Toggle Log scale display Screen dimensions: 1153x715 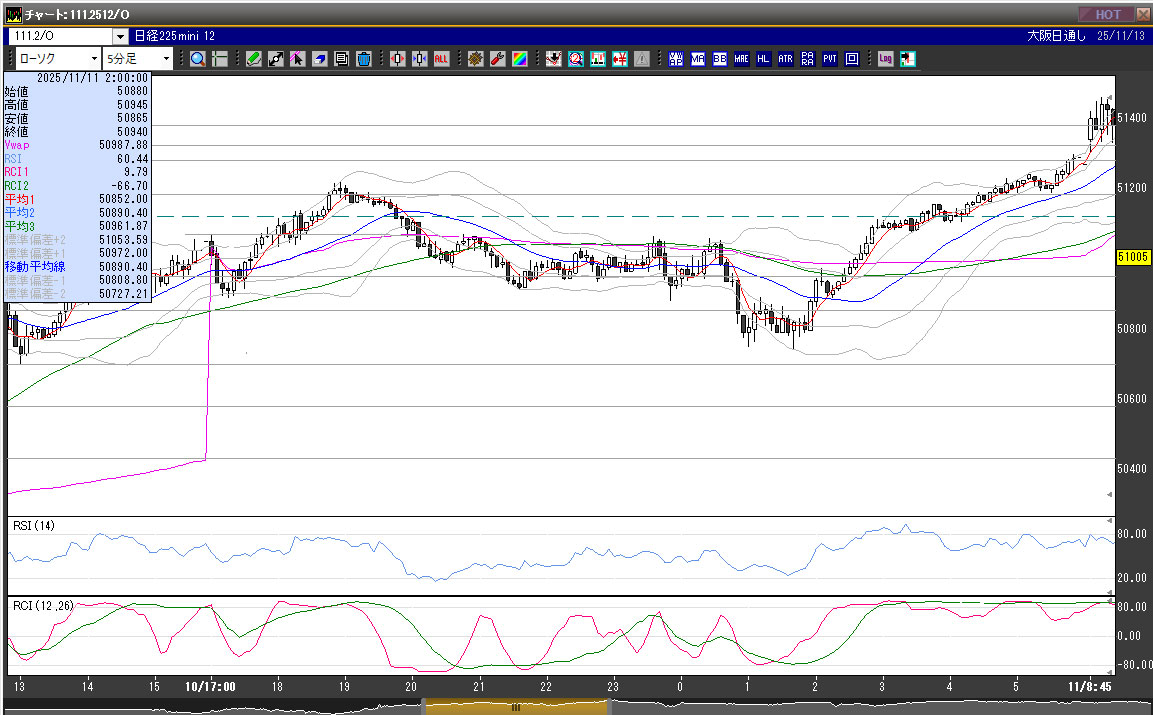[885, 59]
